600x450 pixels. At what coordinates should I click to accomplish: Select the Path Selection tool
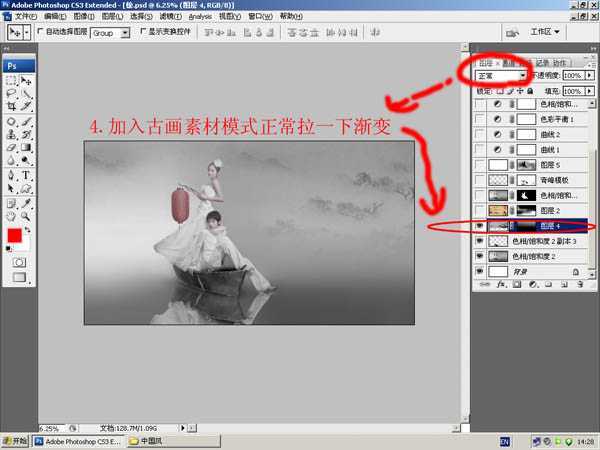click(11, 188)
